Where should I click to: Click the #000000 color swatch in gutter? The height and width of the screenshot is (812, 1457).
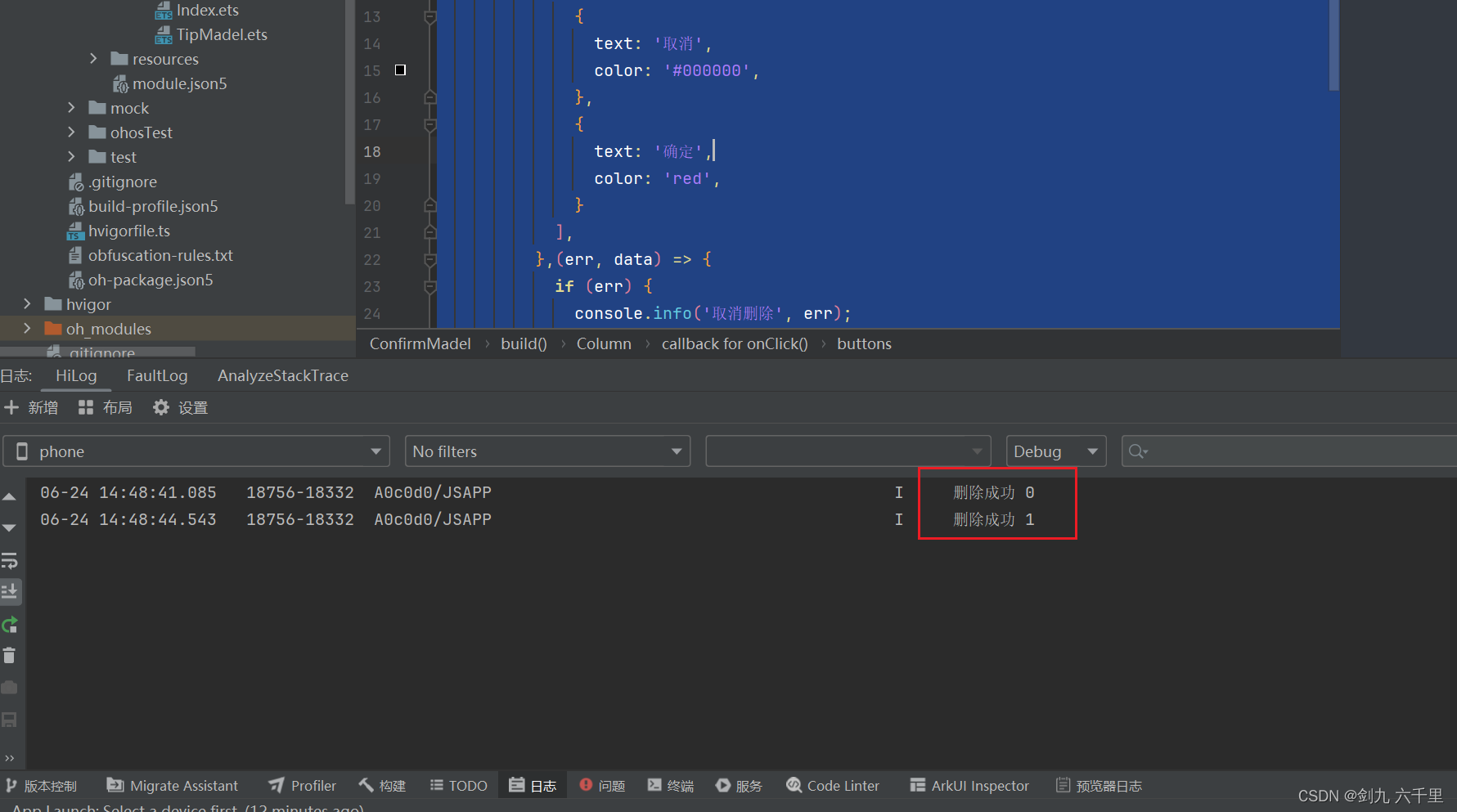tap(400, 70)
